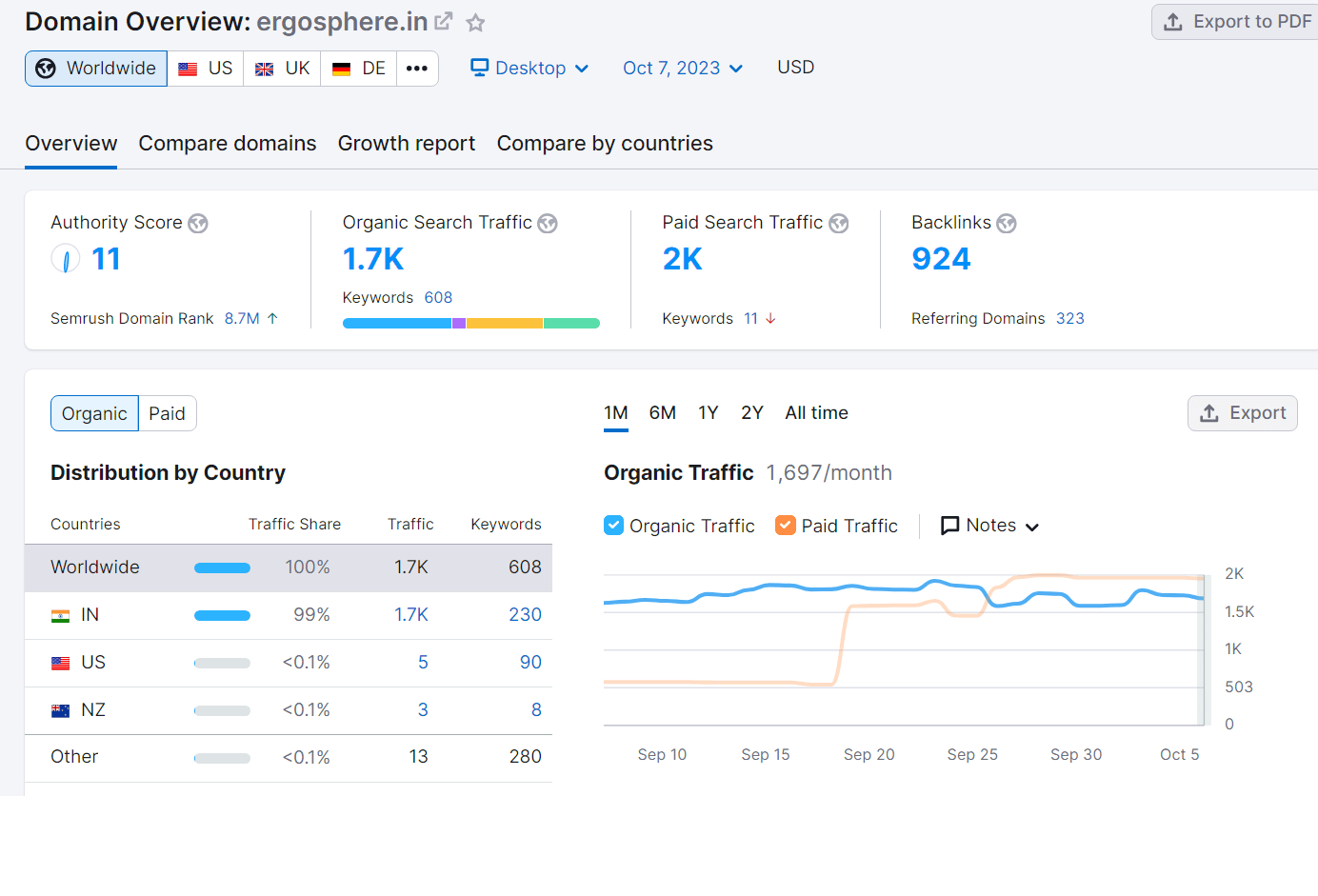Click the Desktop monitor icon
Viewport: 1318px width, 896px height.
coord(480,68)
